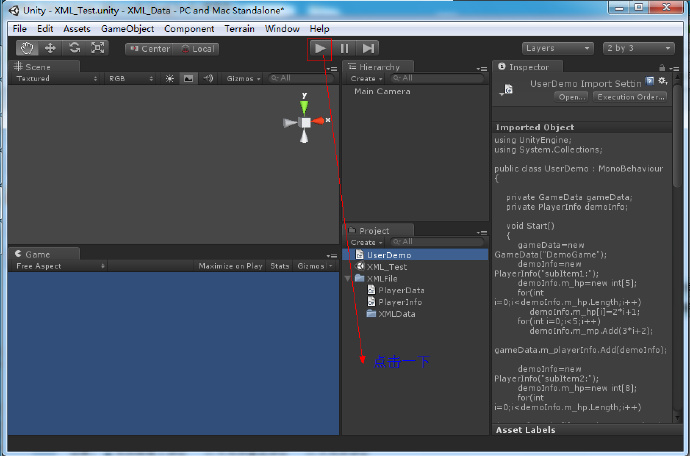Viewport: 690px width, 456px height.
Task: Click the Scene view search field
Action: click(301, 78)
